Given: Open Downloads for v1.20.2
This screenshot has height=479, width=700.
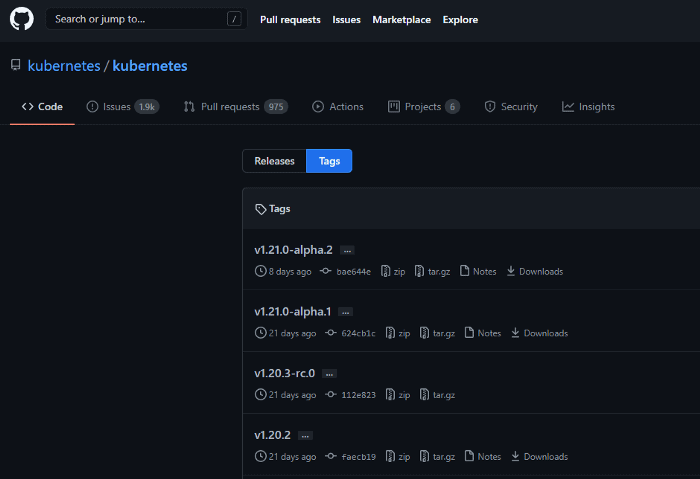Looking at the screenshot, I should (x=539, y=456).
